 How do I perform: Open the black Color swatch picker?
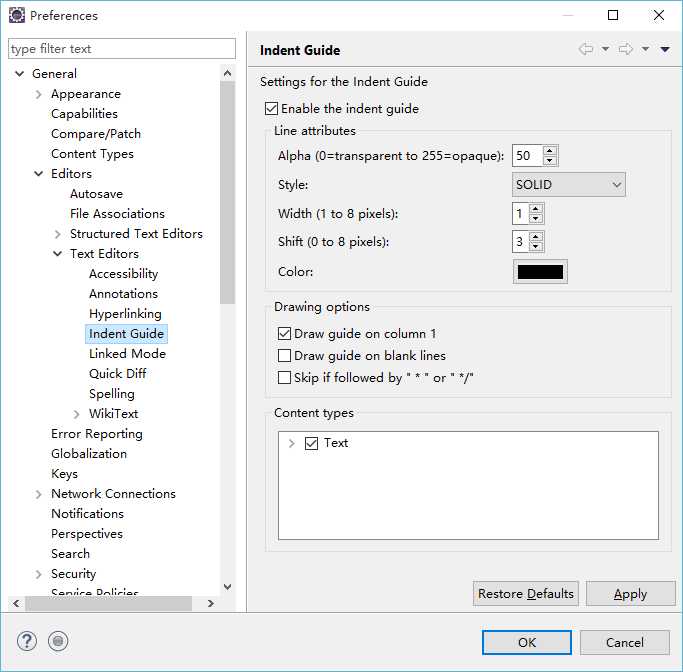(x=540, y=272)
